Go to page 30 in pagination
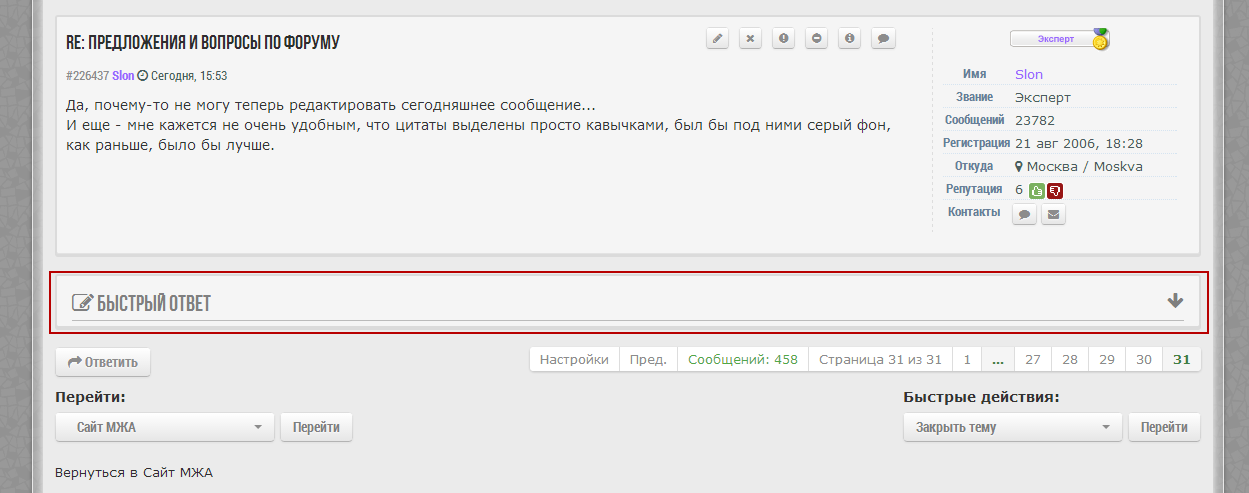This screenshot has width=1249, height=493. click(x=1144, y=360)
